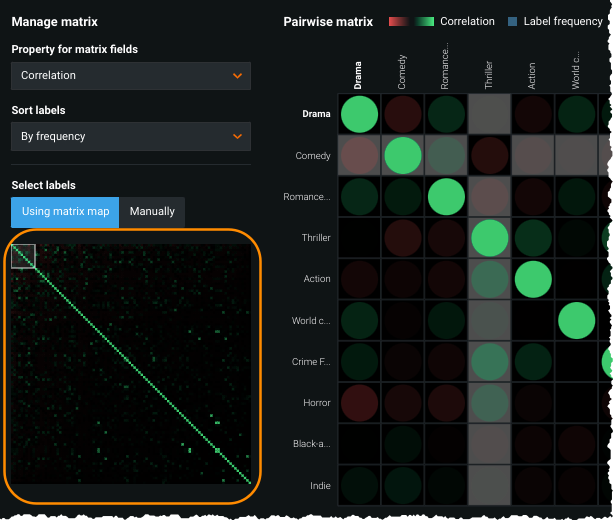
Task: Click the Comedy-Comedy diagonal circle
Action: (x=403, y=156)
